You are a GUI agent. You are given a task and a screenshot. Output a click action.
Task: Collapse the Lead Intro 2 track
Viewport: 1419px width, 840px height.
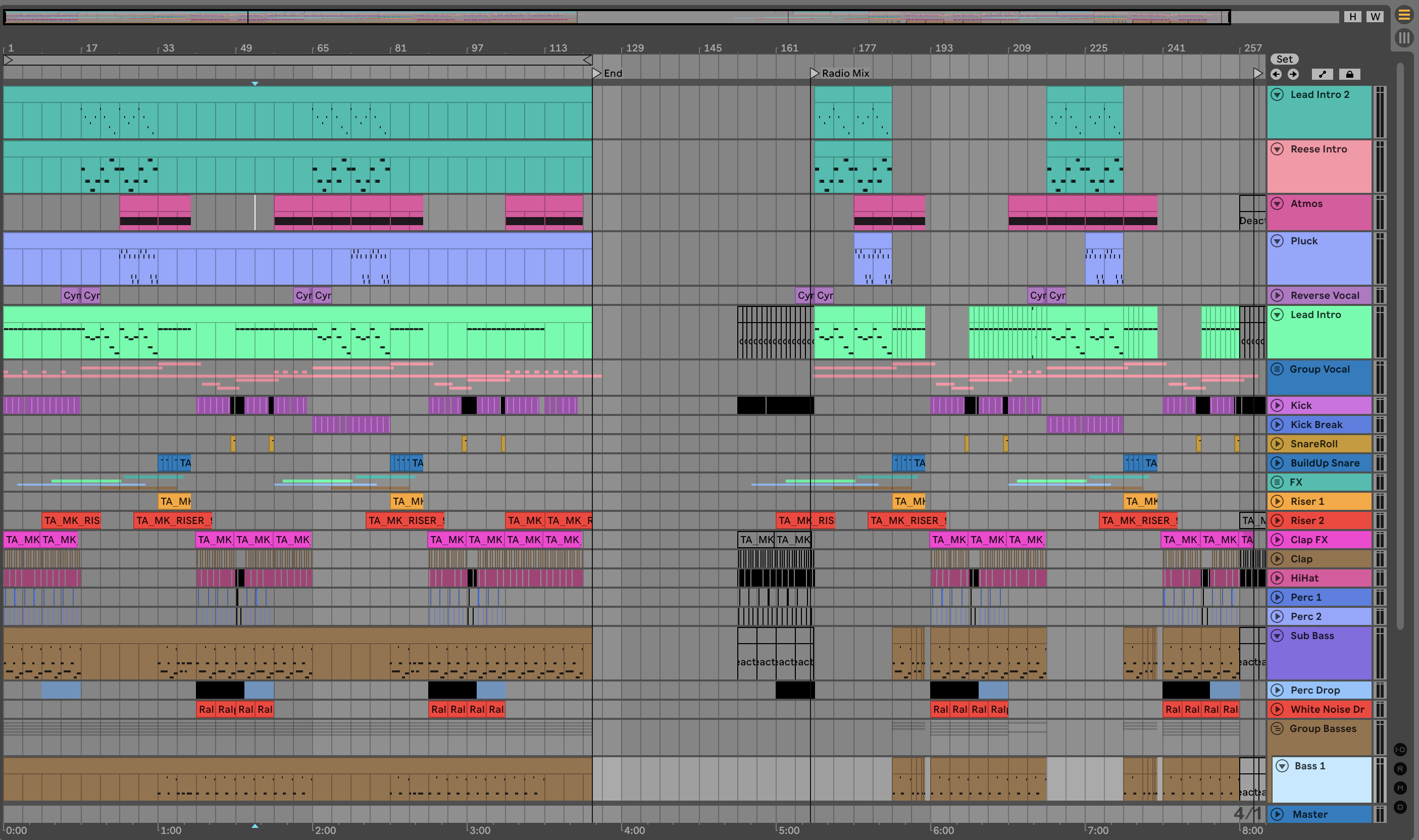(1278, 94)
